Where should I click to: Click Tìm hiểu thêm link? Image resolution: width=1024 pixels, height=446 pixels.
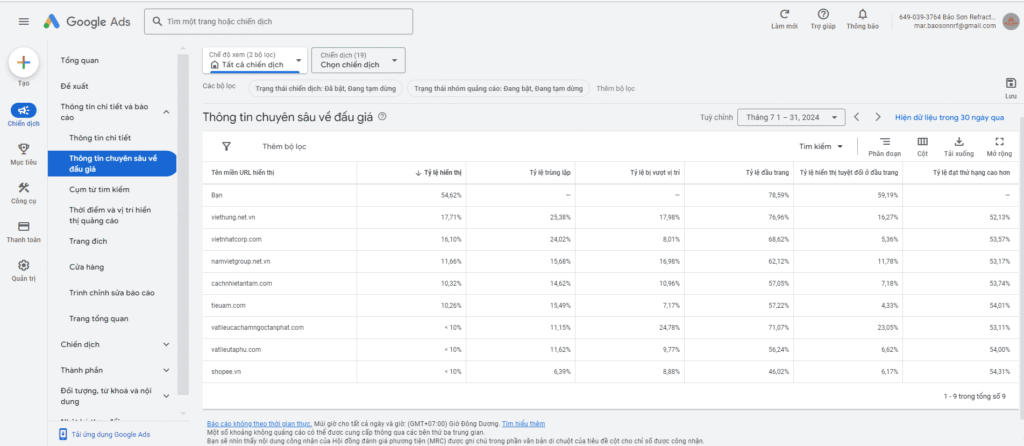(523, 424)
